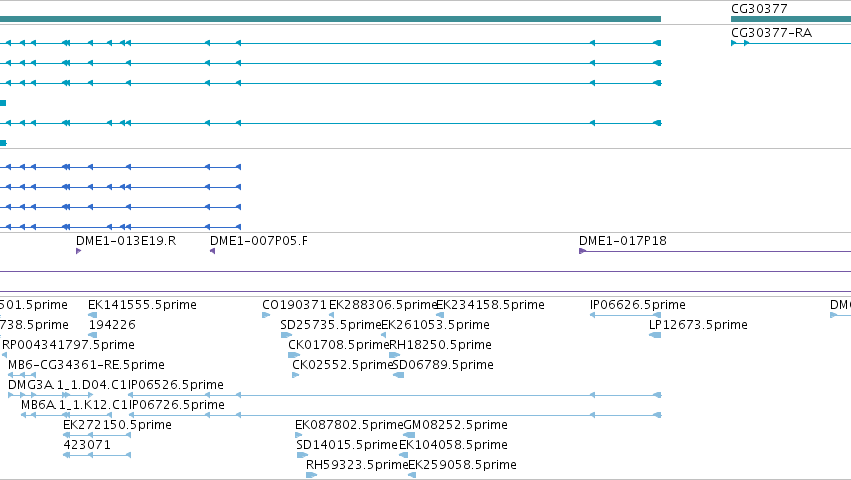Click the EK104058.5prime label
Screen dimensions: 851x480
[x=453, y=445]
